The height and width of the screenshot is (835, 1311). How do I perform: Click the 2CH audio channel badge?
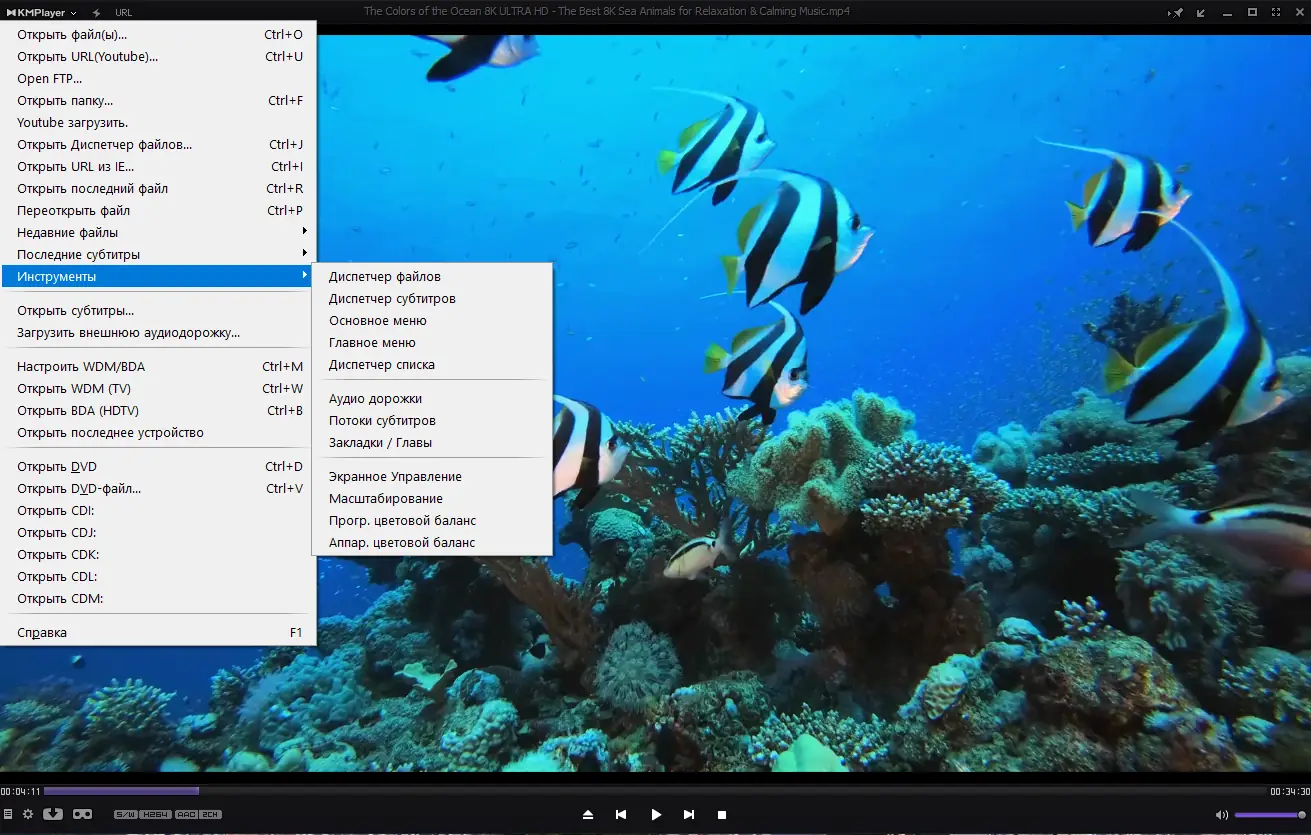(211, 815)
